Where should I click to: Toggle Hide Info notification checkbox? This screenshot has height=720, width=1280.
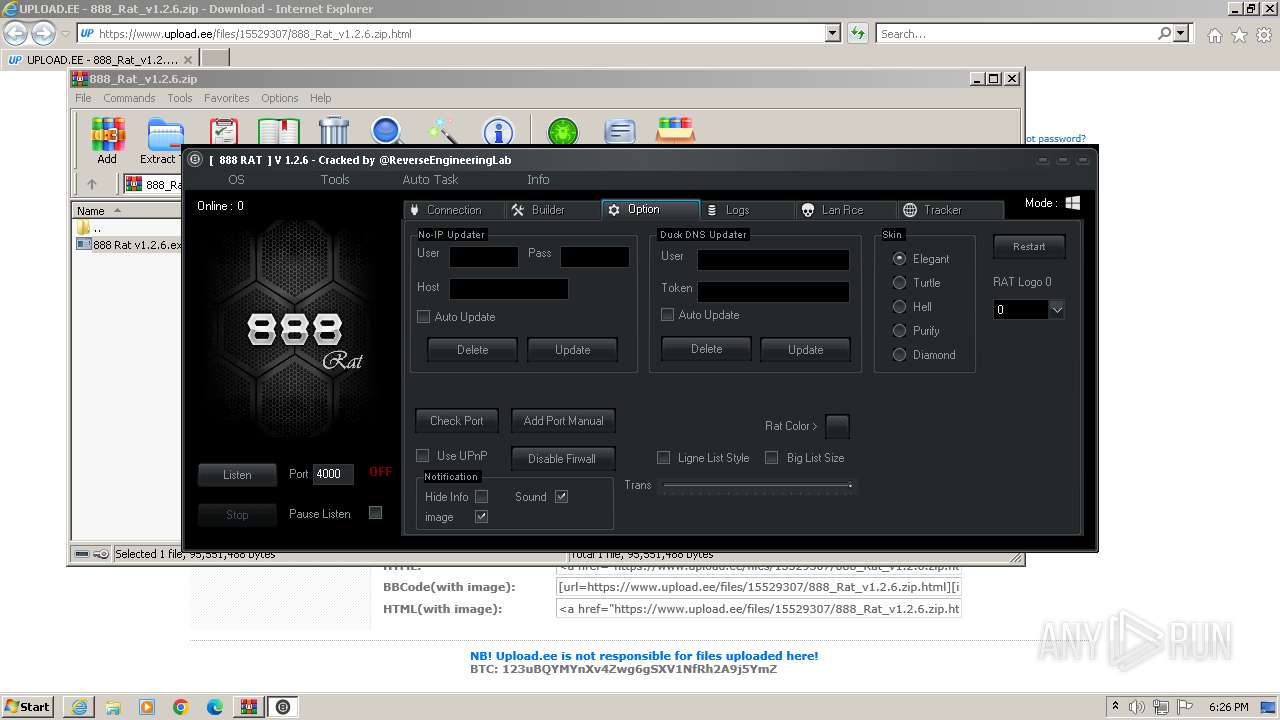482,497
